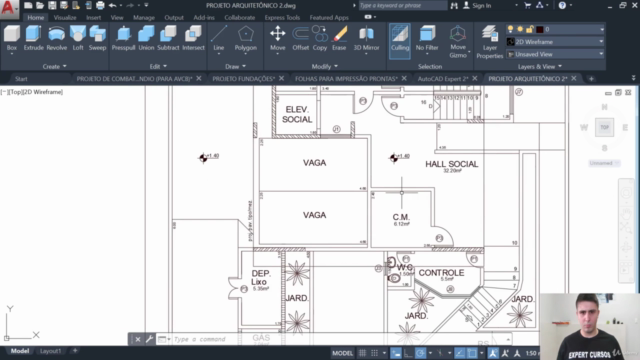Select the Loft tool
640x360 pixels.
(x=78, y=39)
